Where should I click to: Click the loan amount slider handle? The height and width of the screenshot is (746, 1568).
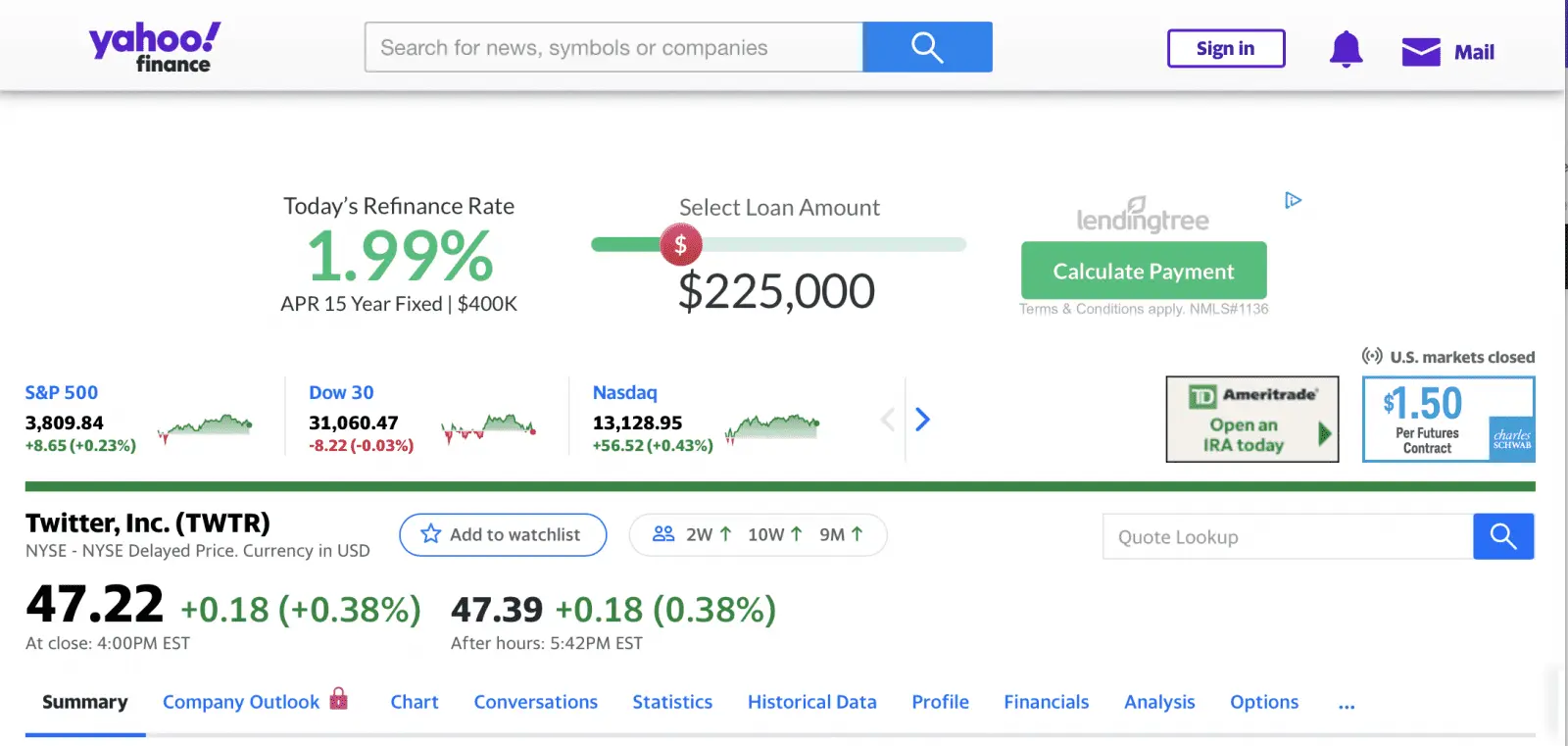pyautogui.click(x=680, y=245)
